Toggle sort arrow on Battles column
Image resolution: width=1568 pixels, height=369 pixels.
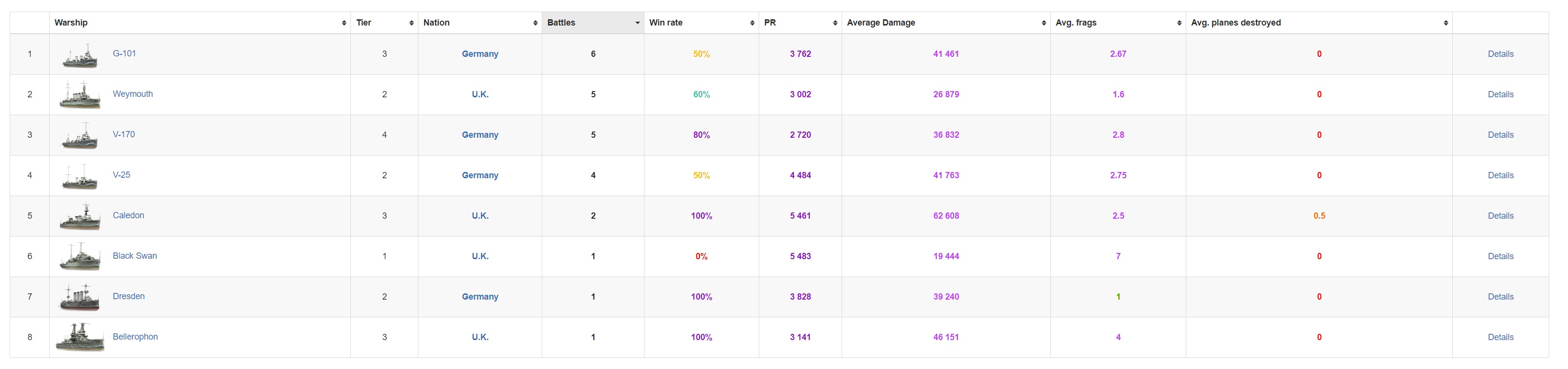pyautogui.click(x=637, y=23)
